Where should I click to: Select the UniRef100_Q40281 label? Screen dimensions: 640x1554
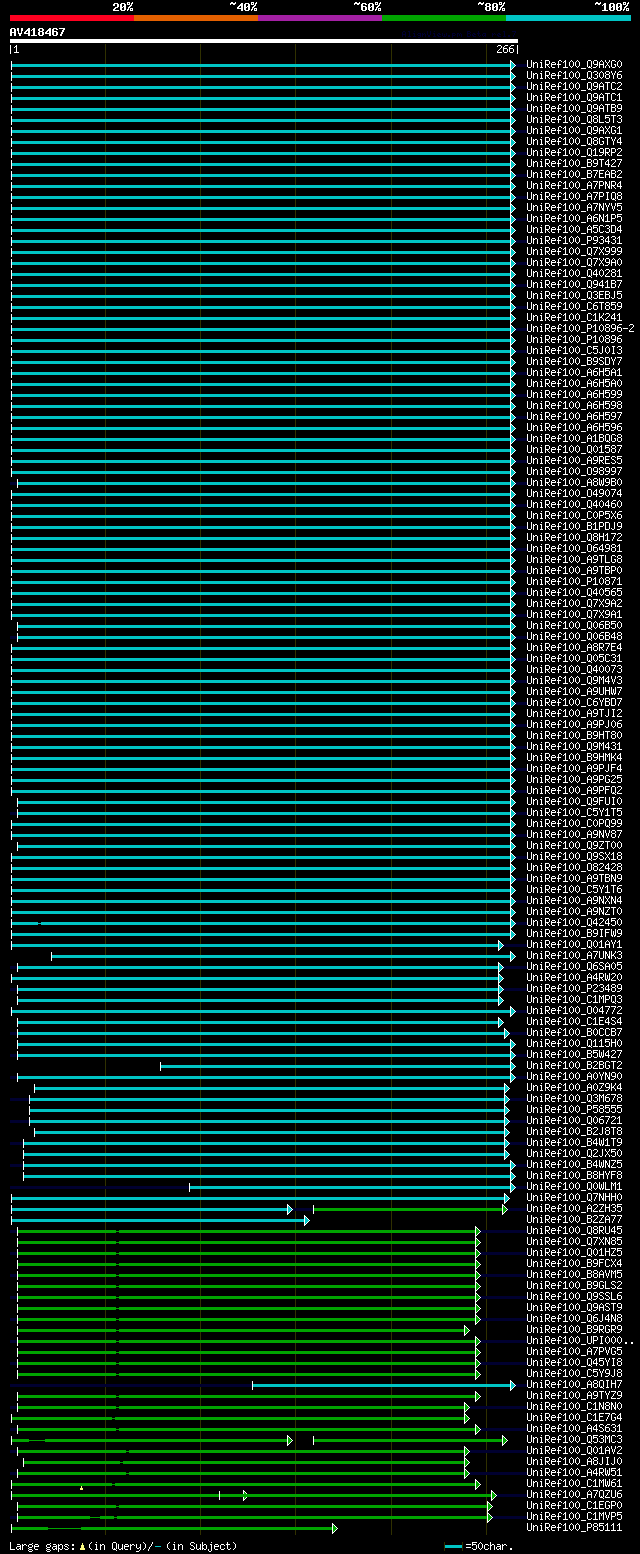coord(574,273)
